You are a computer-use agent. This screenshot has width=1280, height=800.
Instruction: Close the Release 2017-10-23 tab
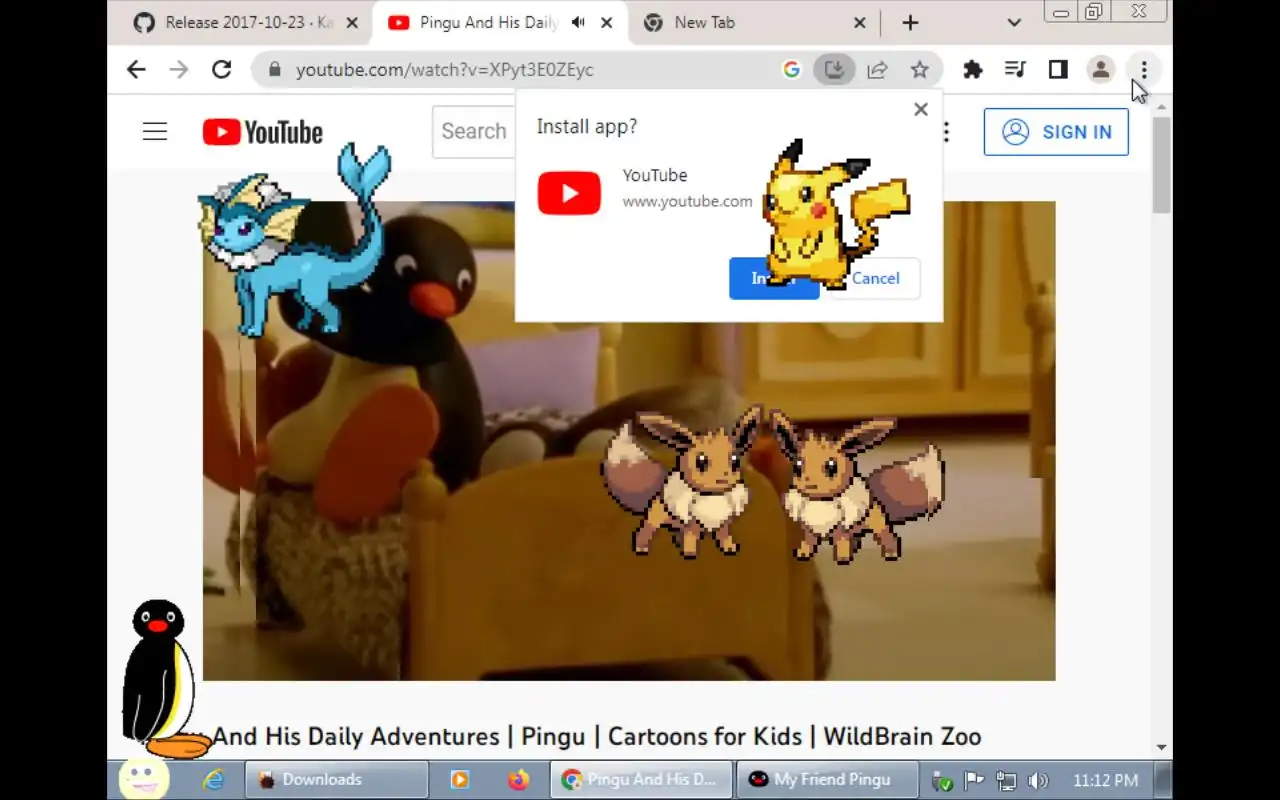point(351,22)
